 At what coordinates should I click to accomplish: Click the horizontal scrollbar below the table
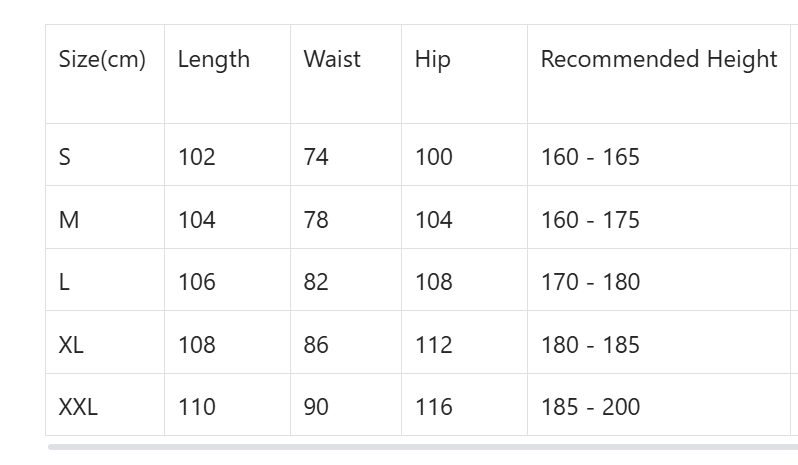(x=420, y=447)
